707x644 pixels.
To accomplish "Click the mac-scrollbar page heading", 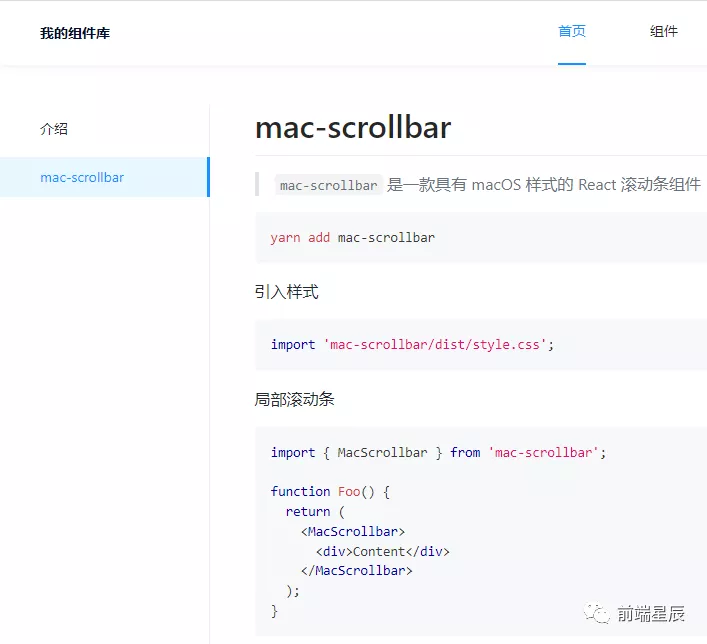I will (353, 128).
